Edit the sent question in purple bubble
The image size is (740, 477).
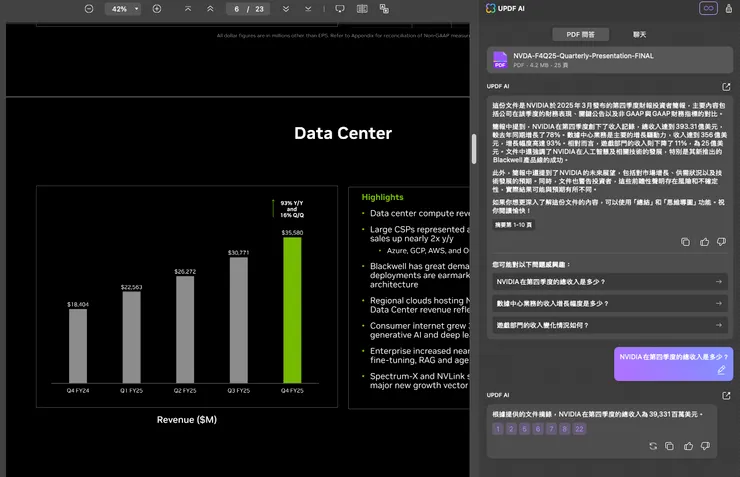click(721, 370)
